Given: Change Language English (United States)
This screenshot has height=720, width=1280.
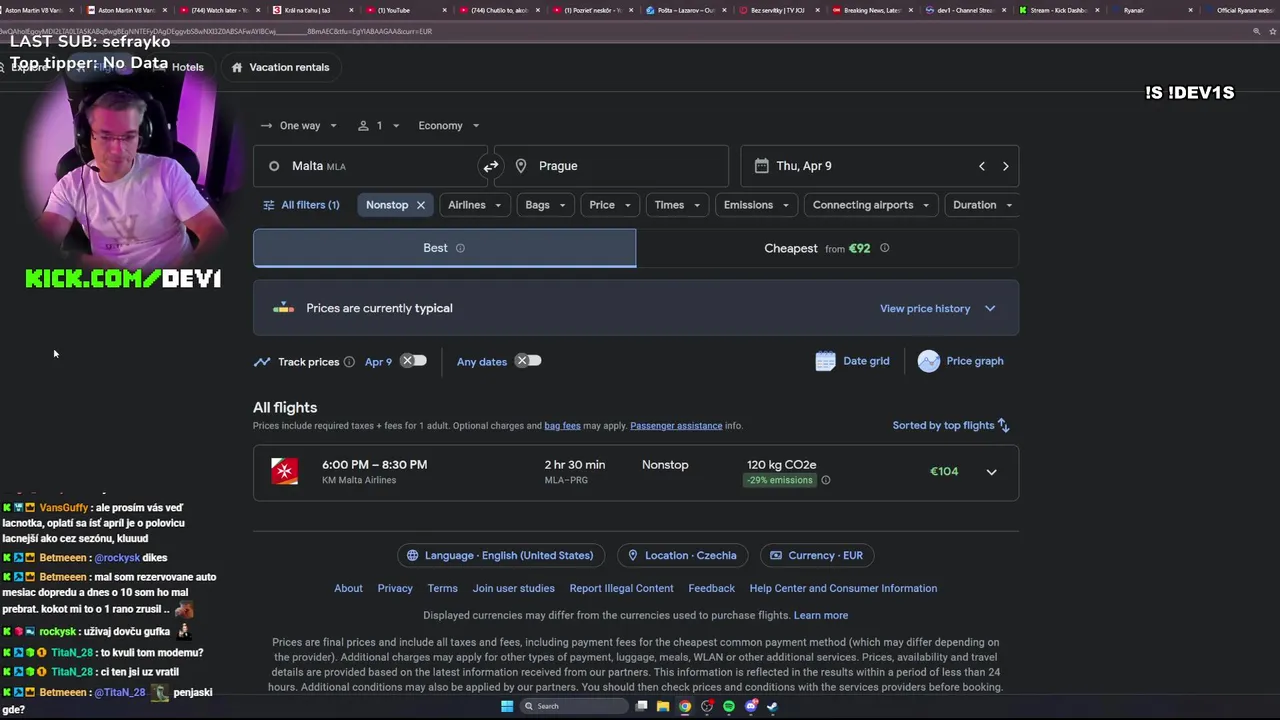Looking at the screenshot, I should click(499, 556).
